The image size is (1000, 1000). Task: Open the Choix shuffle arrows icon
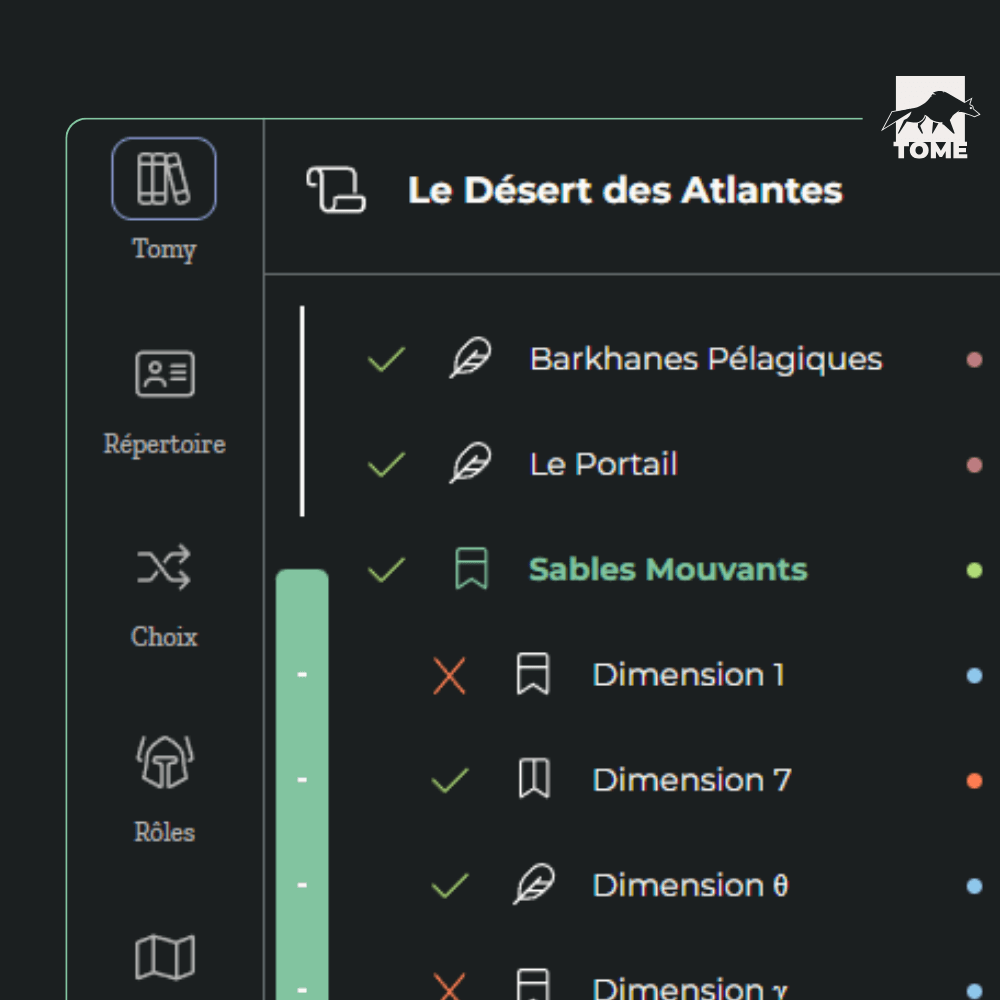click(164, 568)
